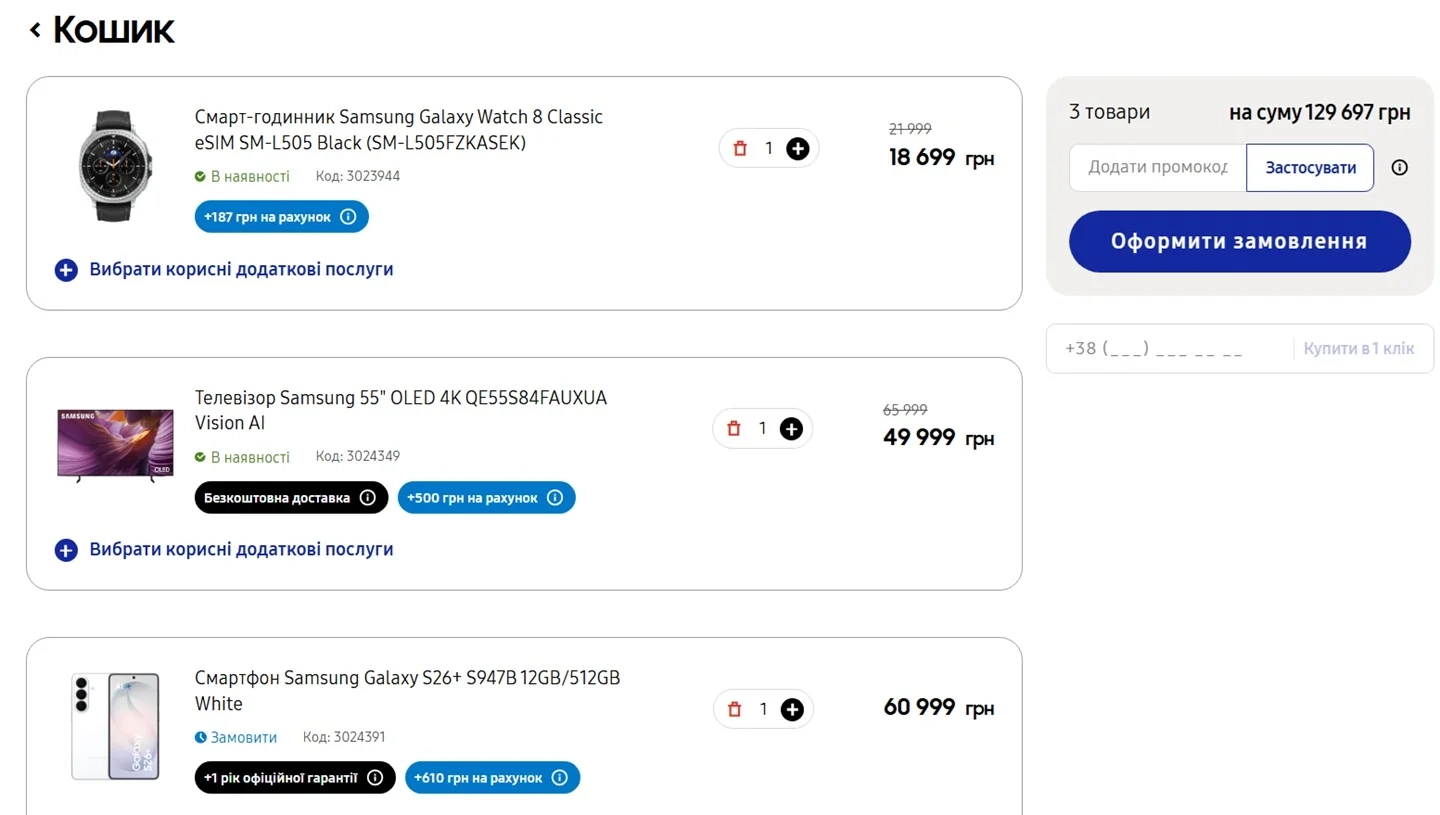Go back using the arrow beside Кошик
Screen dimensions: 1440x815
[x=35, y=30]
